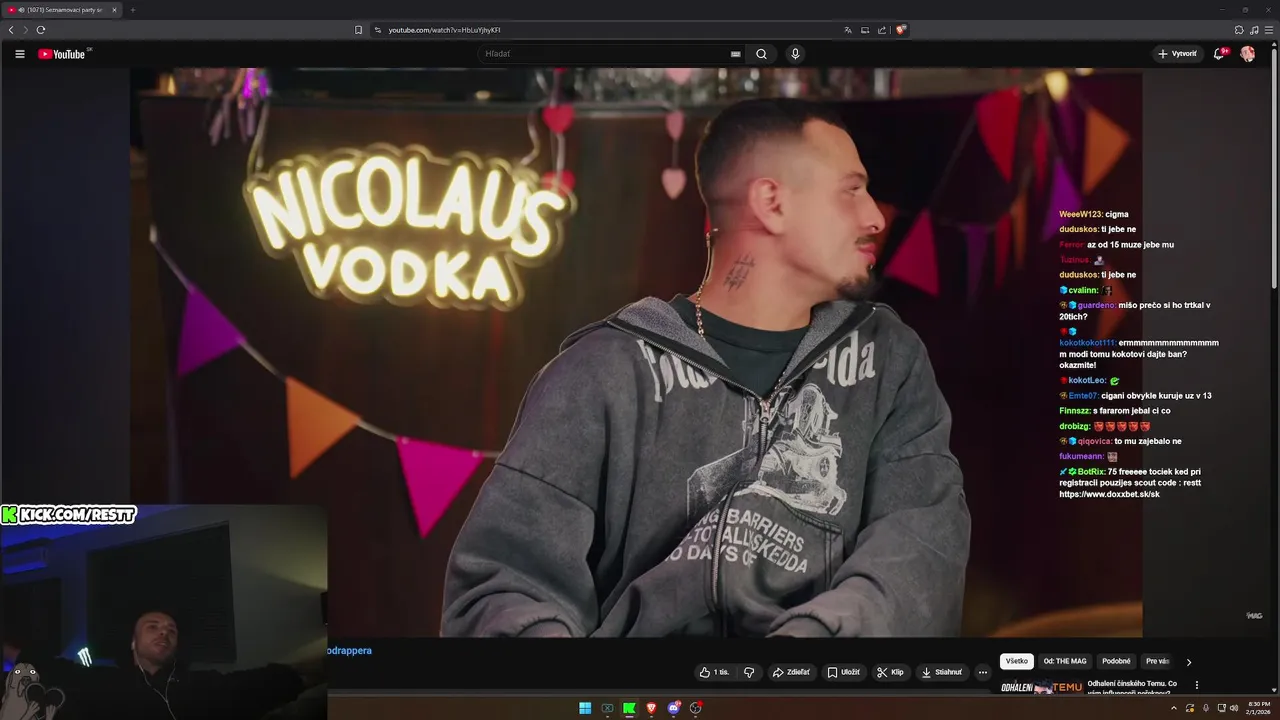1280x720 pixels.
Task: Click the browser forward arrow
Action: 26,30
